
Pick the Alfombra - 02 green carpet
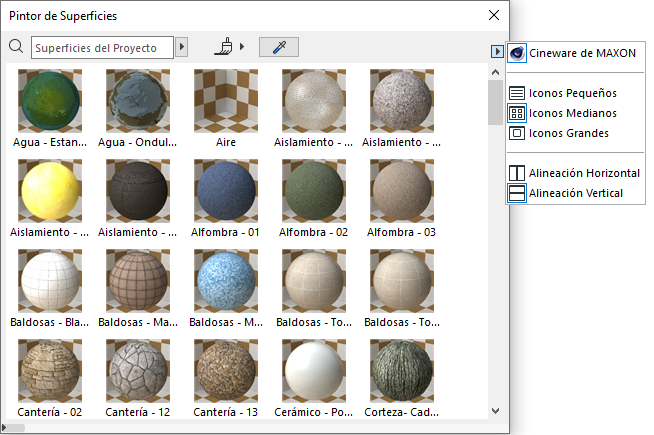(314, 191)
